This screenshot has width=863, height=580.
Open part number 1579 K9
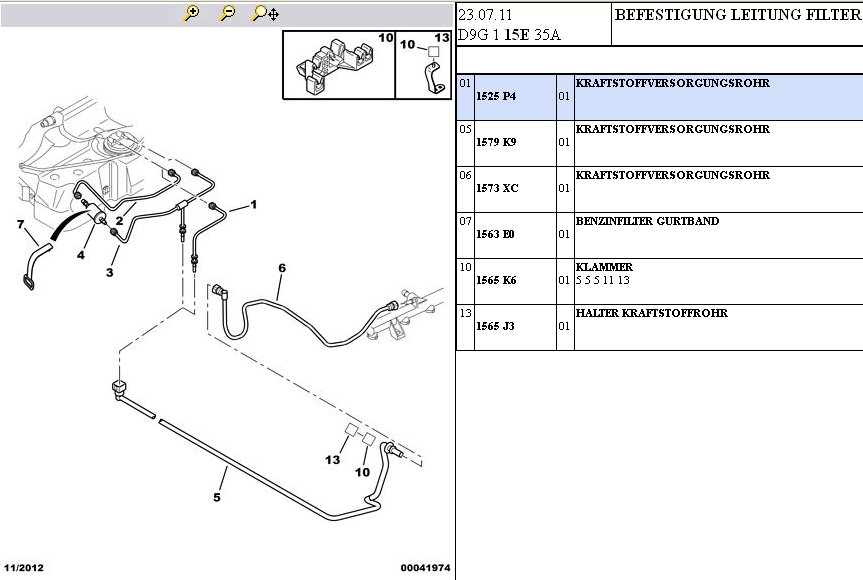[496, 142]
